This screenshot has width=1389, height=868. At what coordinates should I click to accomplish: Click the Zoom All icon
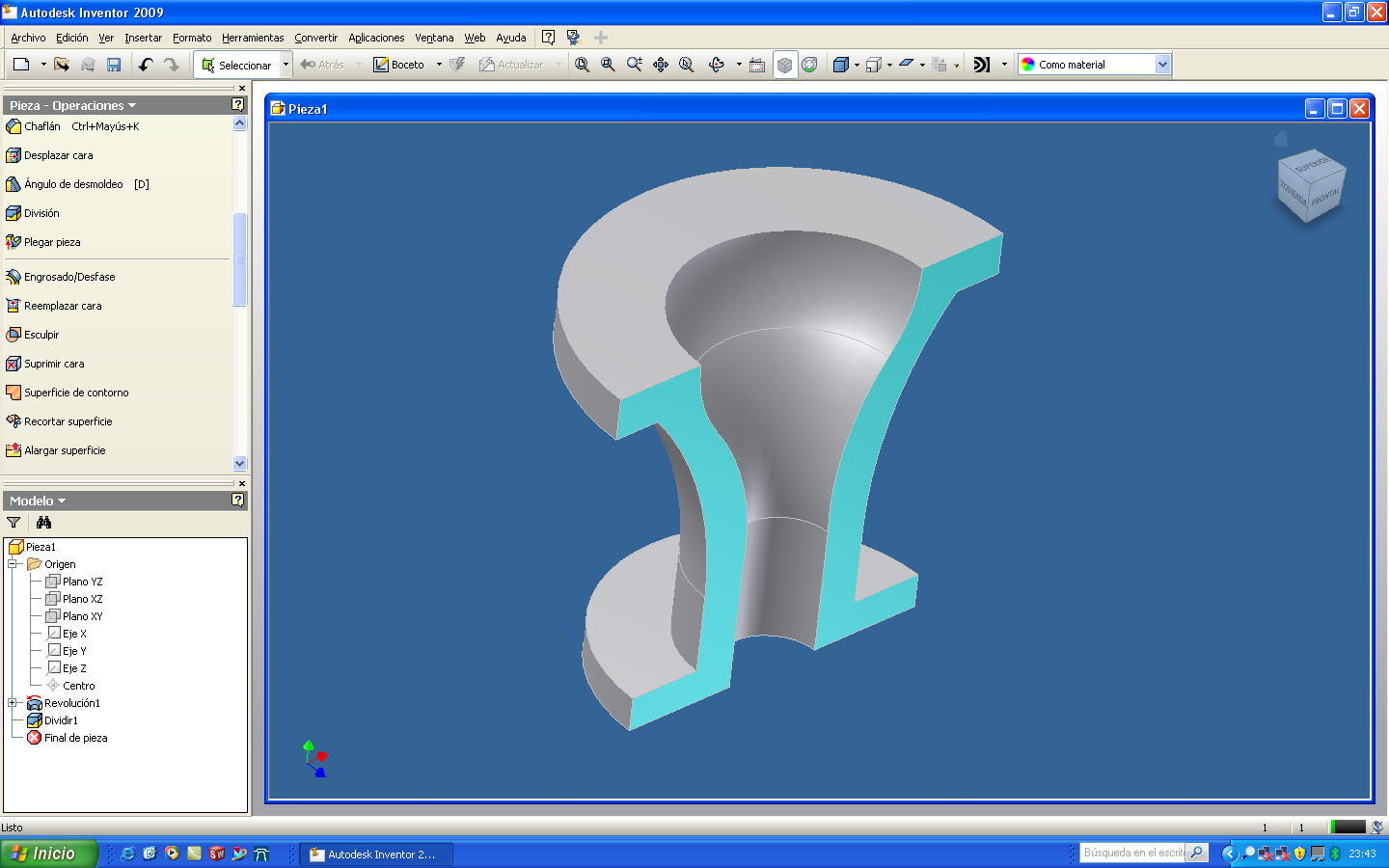click(583, 65)
